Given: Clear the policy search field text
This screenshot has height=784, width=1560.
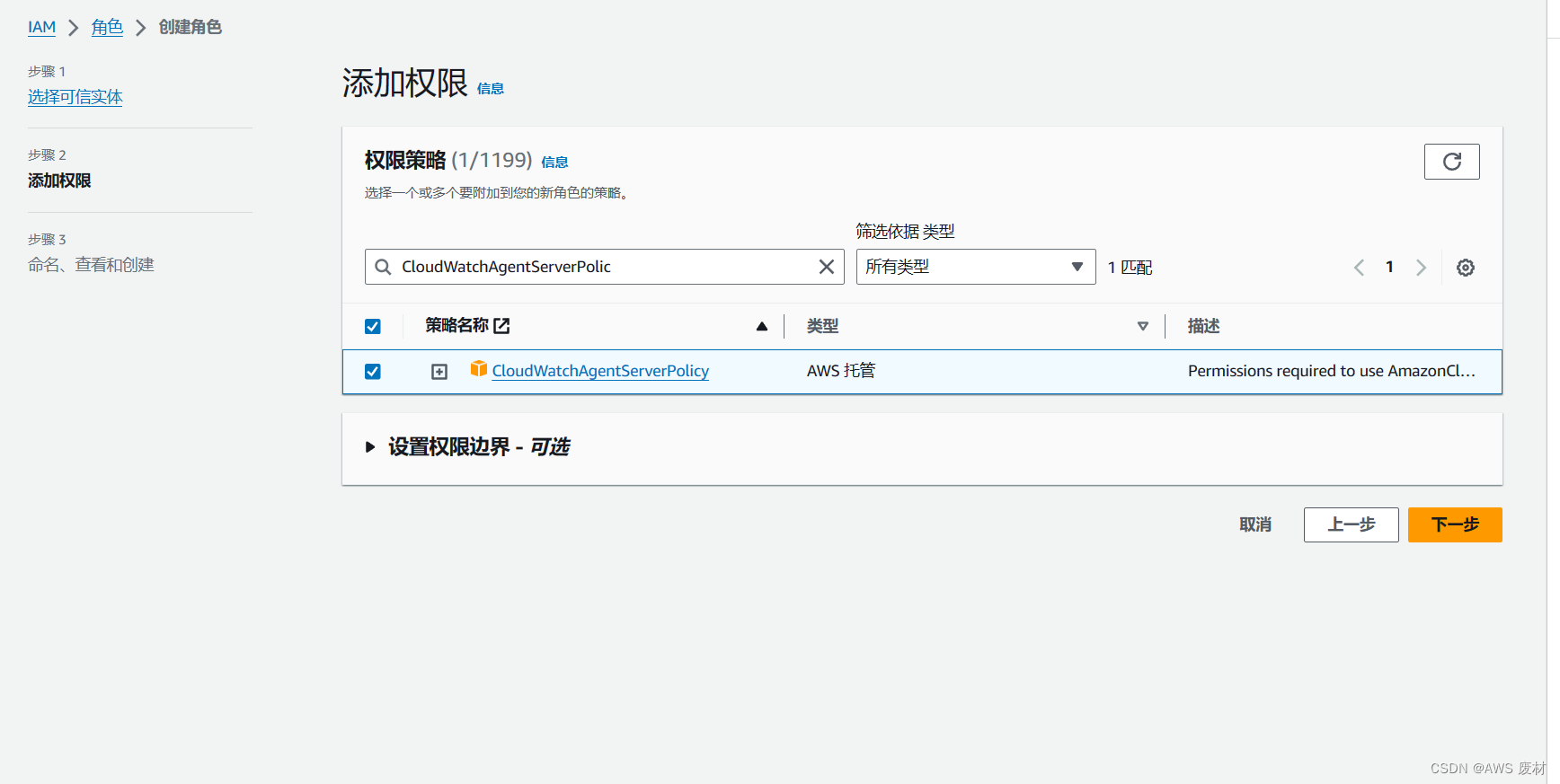Looking at the screenshot, I should tap(827, 267).
